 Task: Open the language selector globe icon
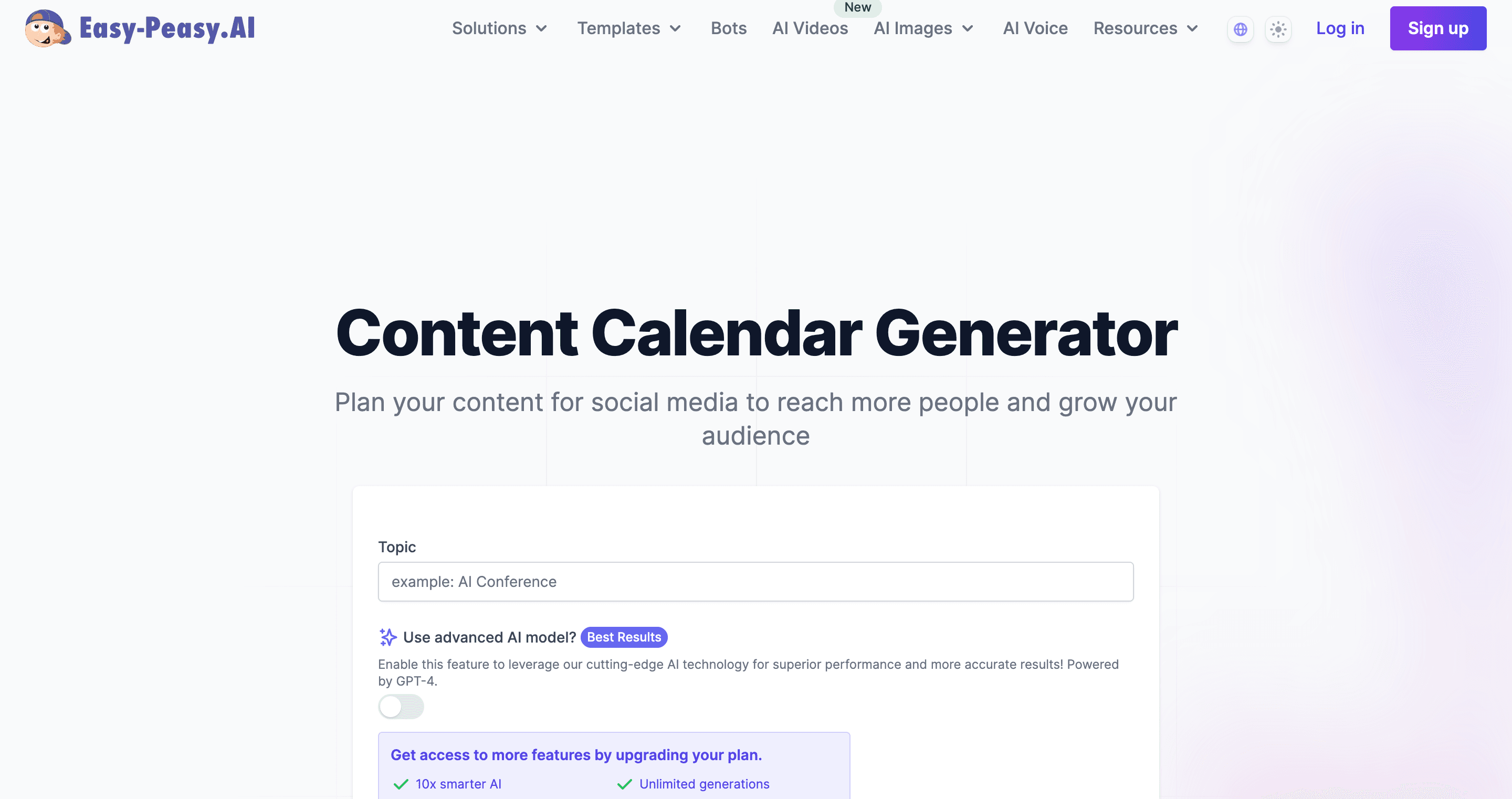point(1240,28)
